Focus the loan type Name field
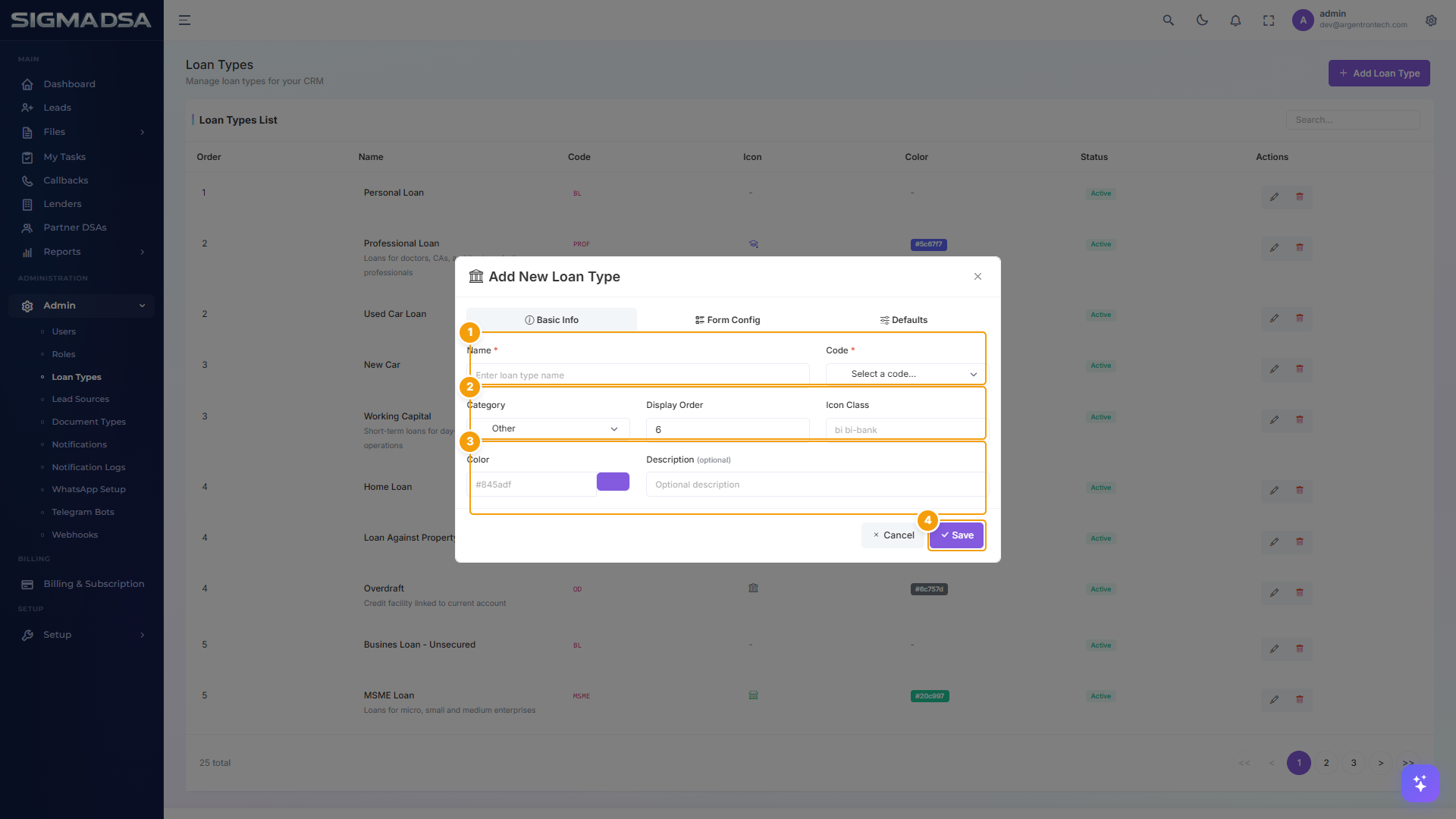The height and width of the screenshot is (819, 1456). 638,375
